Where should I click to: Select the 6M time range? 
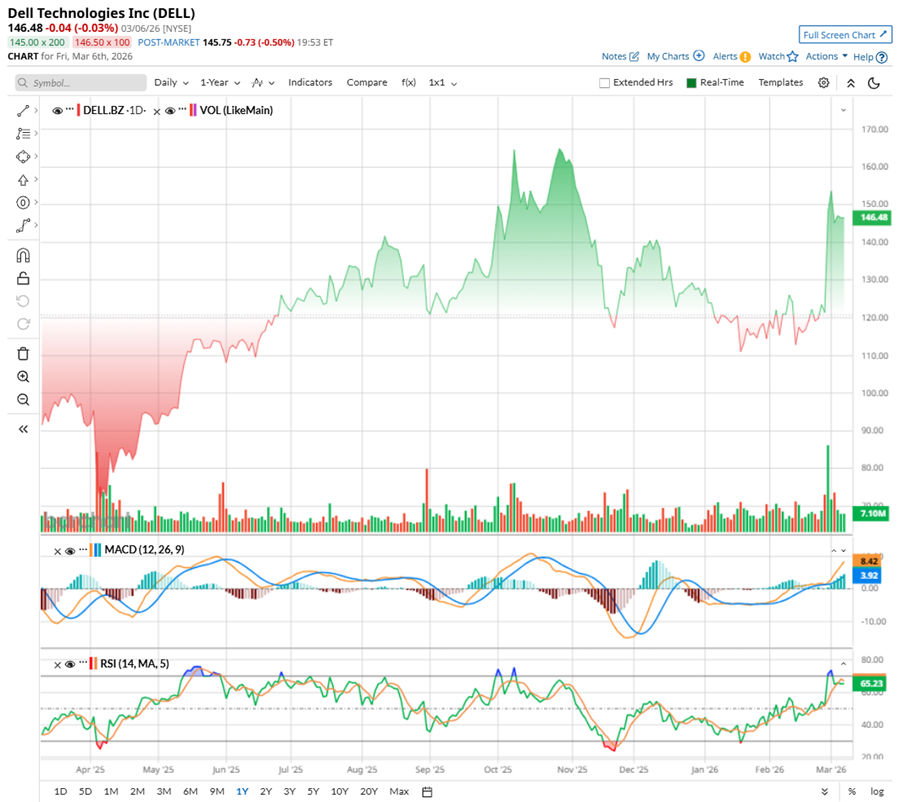pyautogui.click(x=190, y=791)
